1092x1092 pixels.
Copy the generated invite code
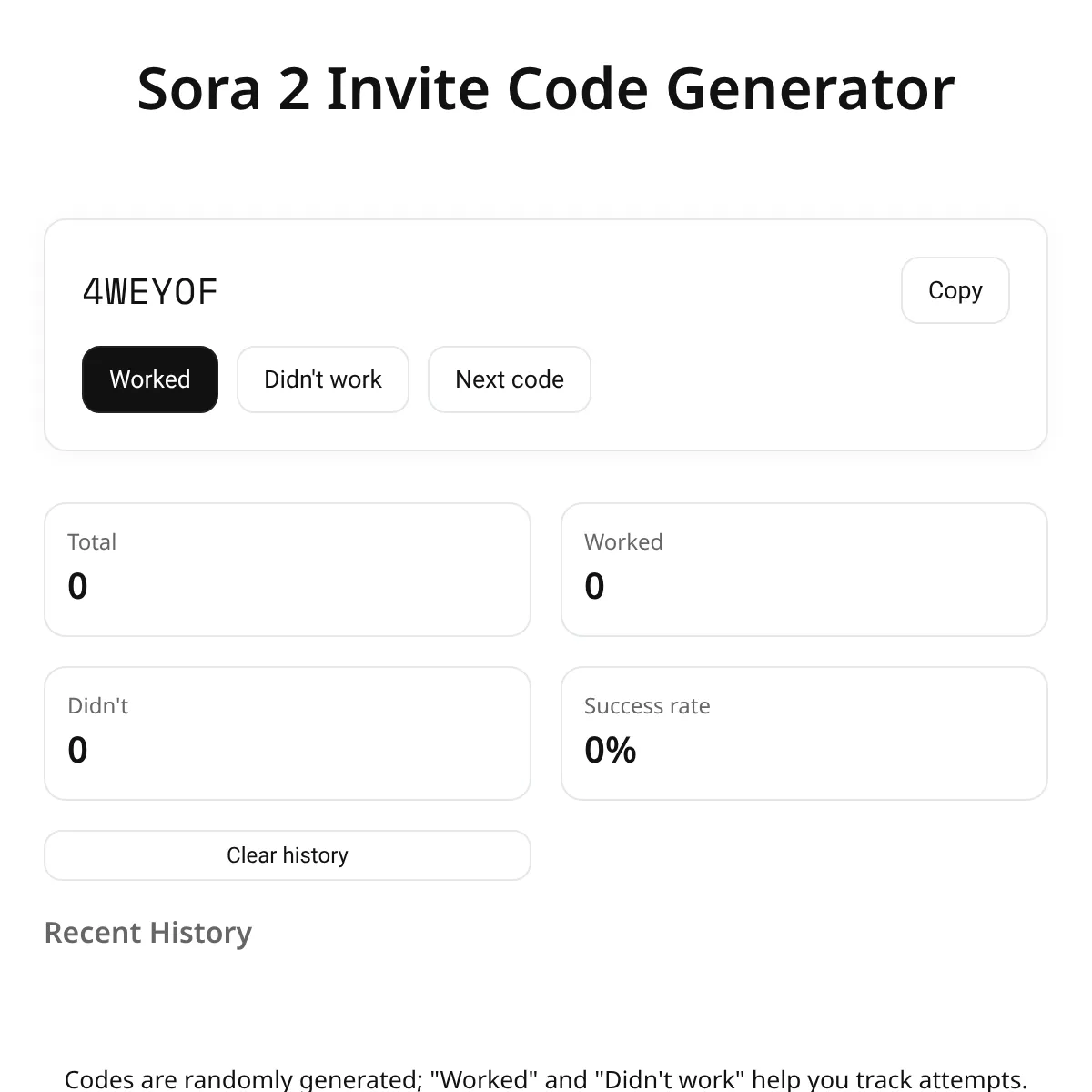point(955,290)
